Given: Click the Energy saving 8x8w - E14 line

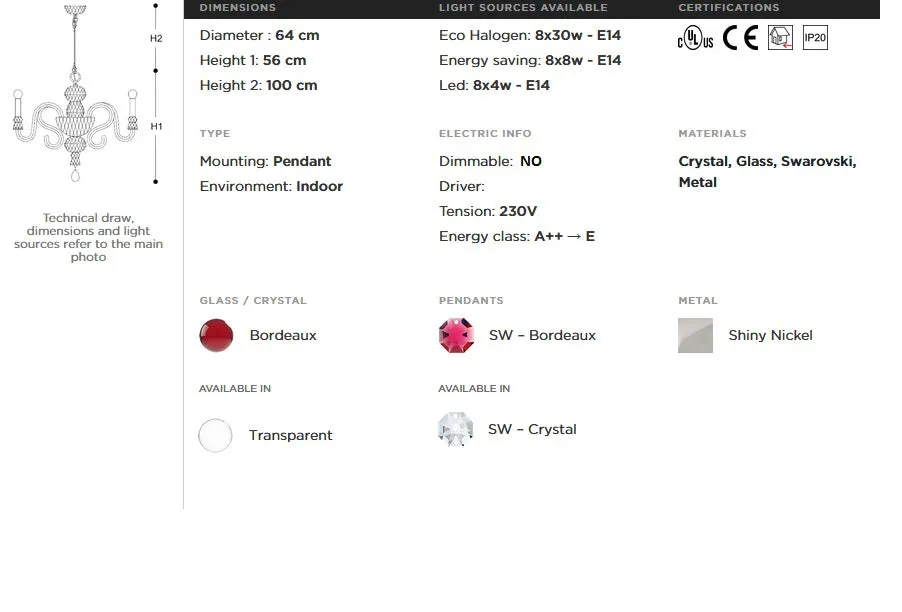Looking at the screenshot, I should [530, 60].
